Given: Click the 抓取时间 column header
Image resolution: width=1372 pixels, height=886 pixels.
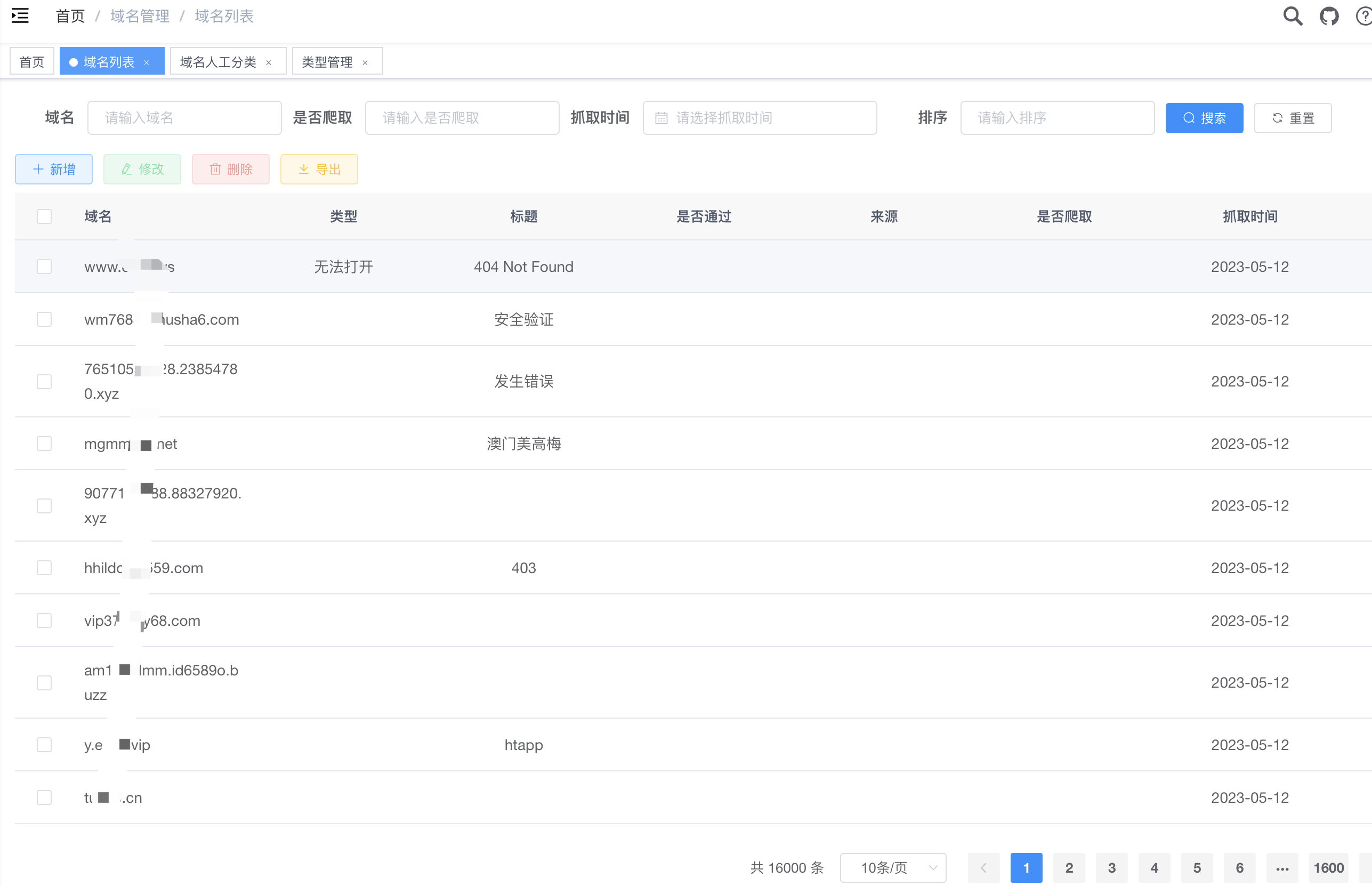Looking at the screenshot, I should [x=1250, y=216].
